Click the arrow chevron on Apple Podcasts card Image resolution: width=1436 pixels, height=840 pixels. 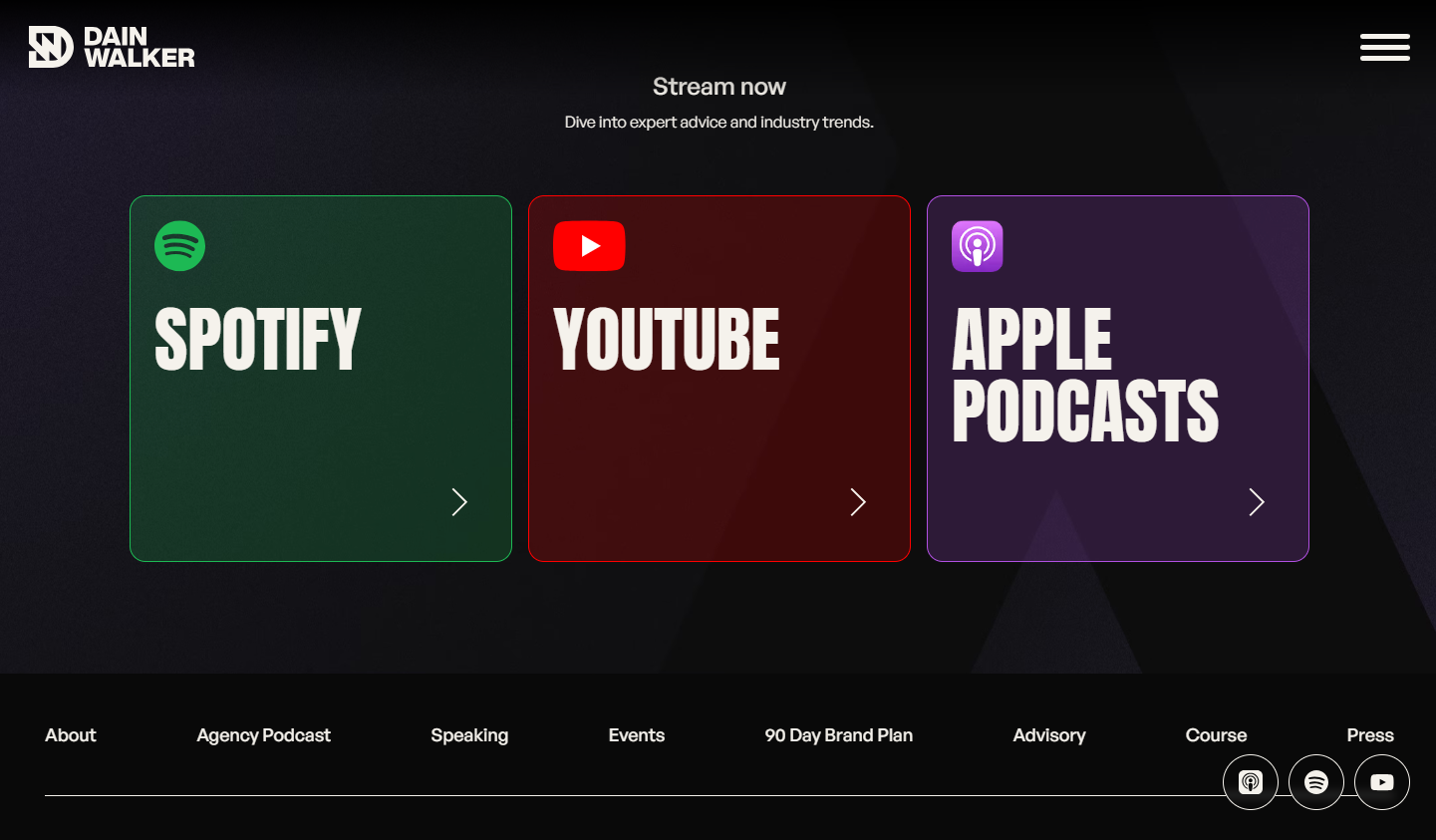coord(1257,502)
